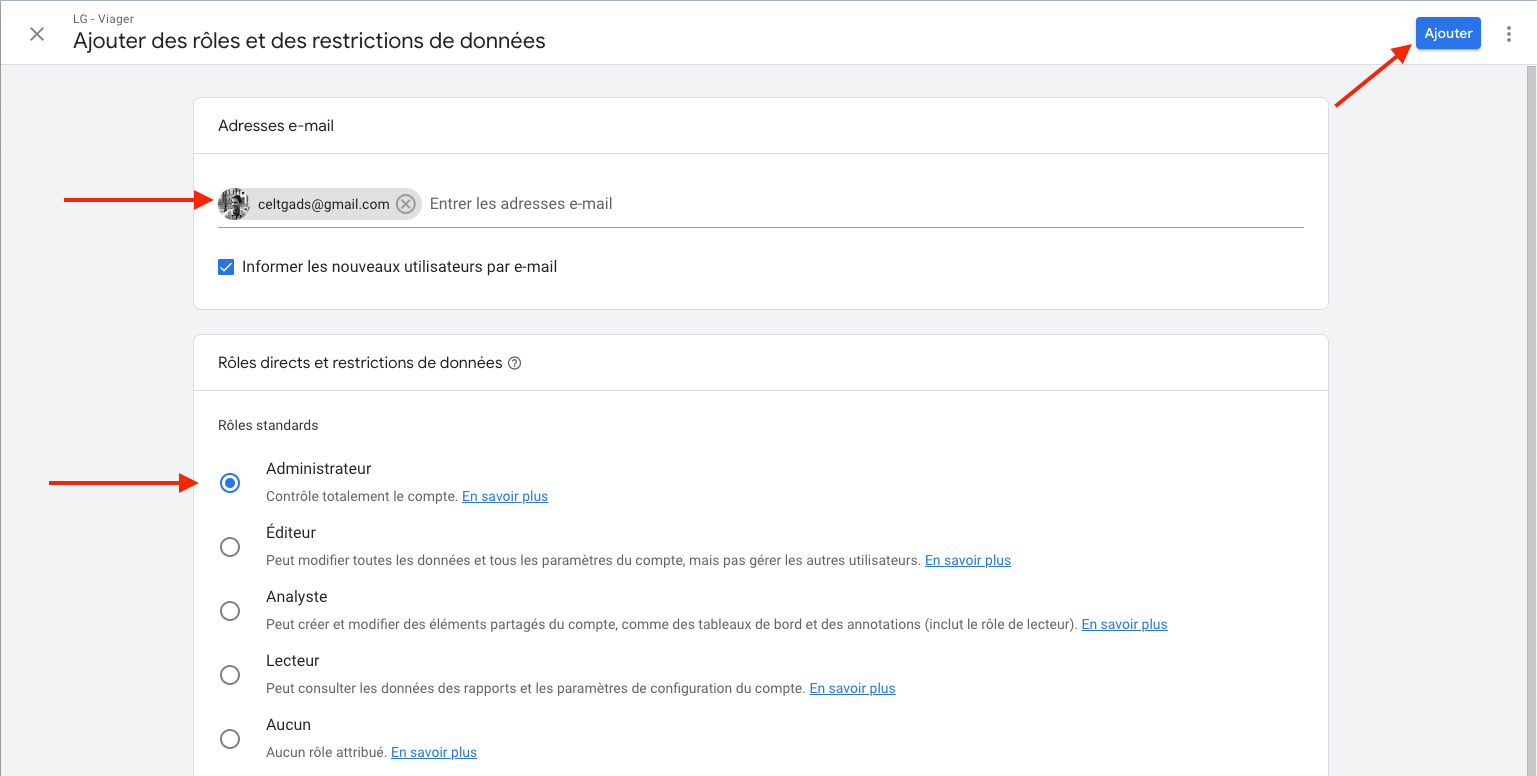Select the Analyste role radio button

coord(230,611)
